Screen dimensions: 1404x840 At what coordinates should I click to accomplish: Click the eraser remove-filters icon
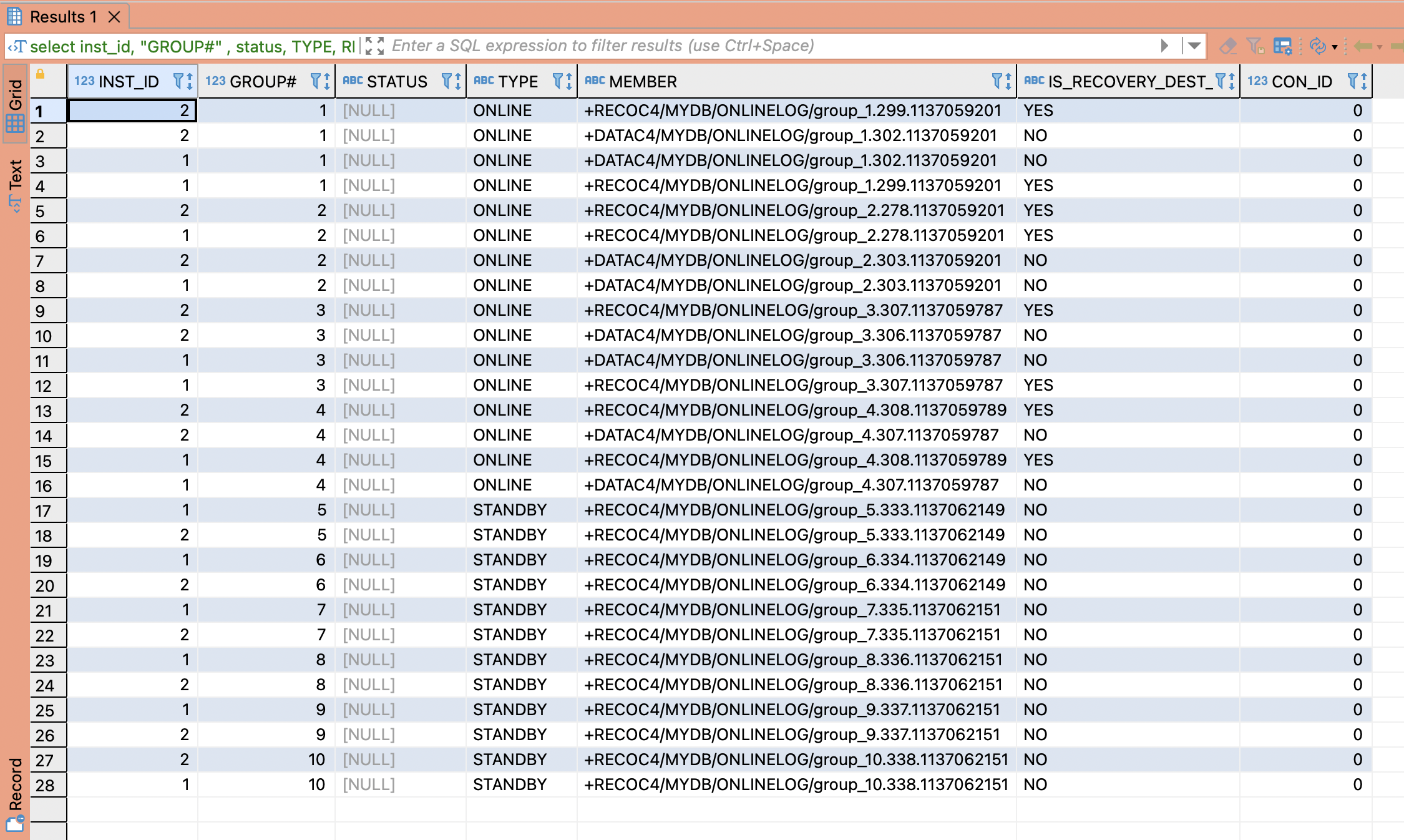(1227, 46)
